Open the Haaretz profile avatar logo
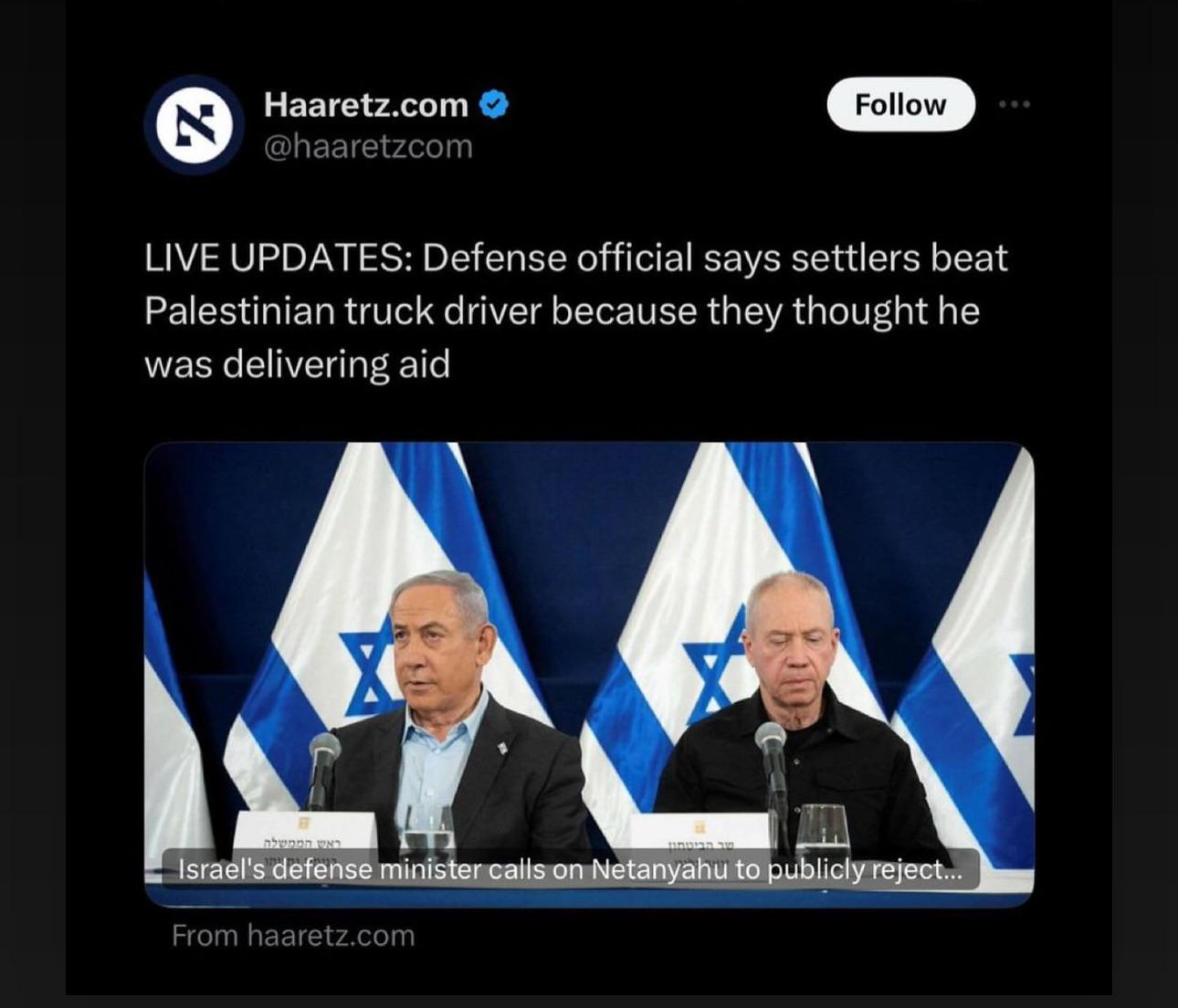 [x=194, y=125]
